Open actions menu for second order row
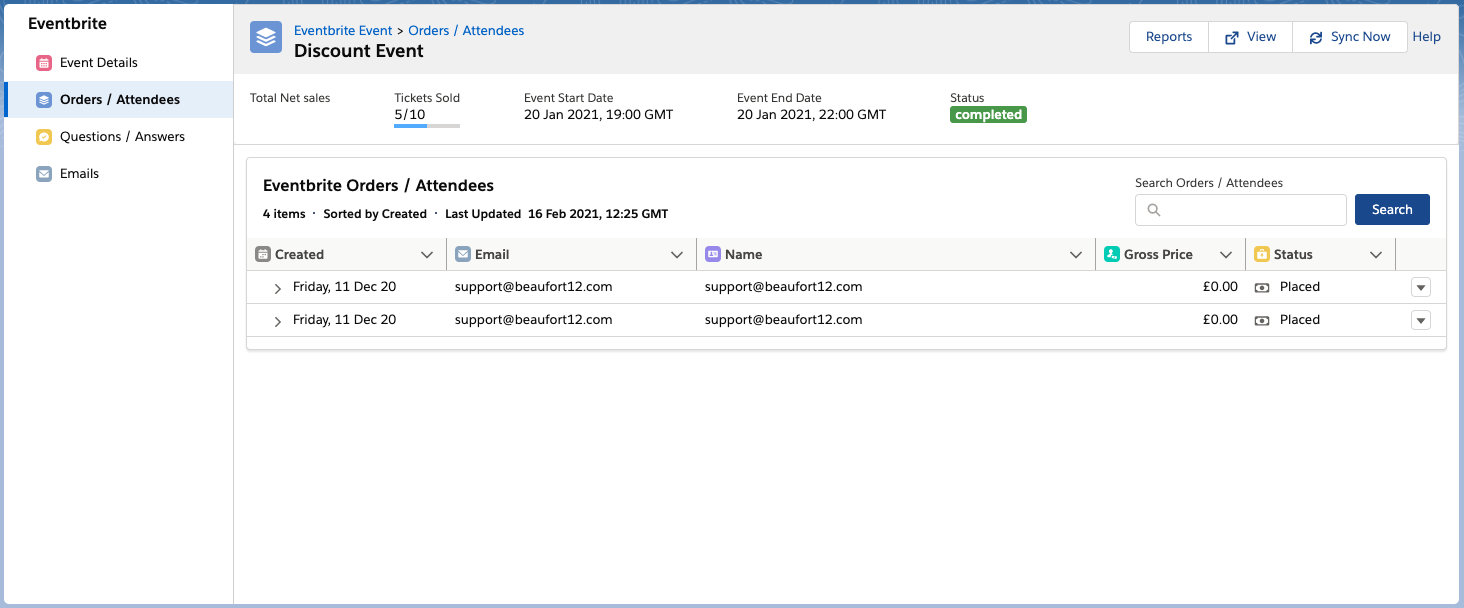Viewport: 1464px width, 608px height. coord(1421,321)
